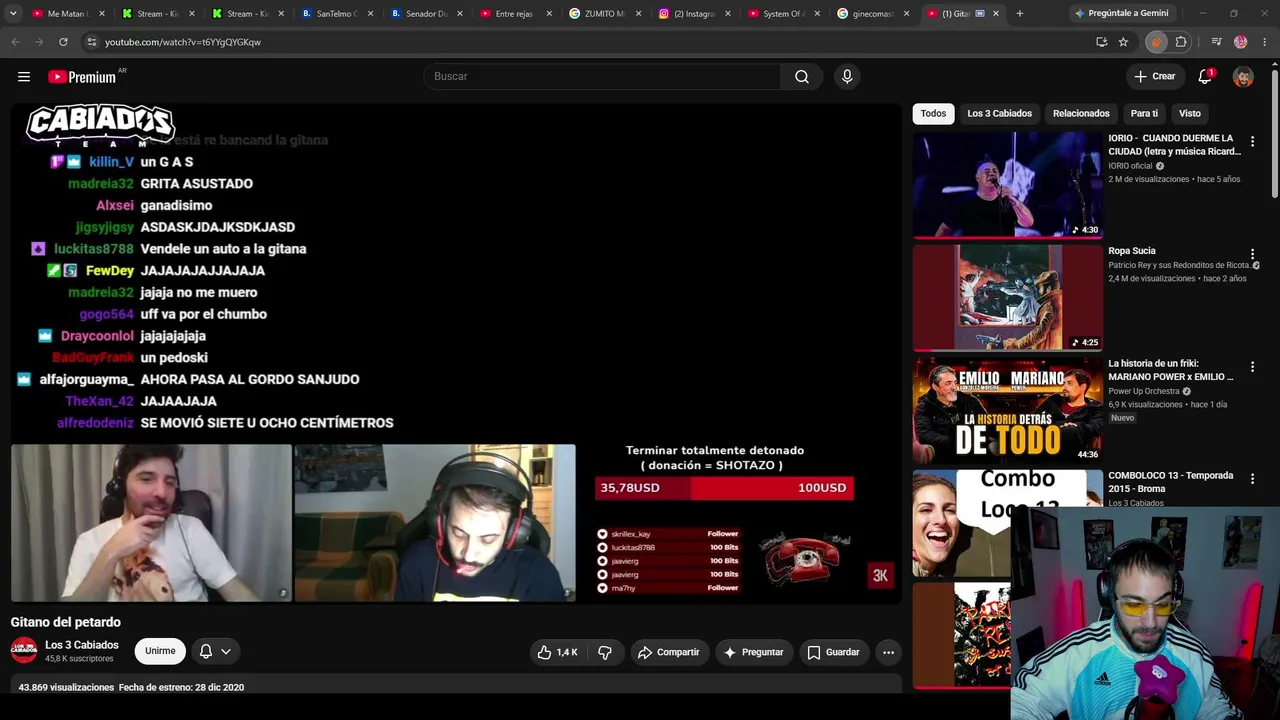Screen dimensions: 1280x720
Task: Open Pregúntale a Gemini button
Action: pyautogui.click(x=1121, y=14)
